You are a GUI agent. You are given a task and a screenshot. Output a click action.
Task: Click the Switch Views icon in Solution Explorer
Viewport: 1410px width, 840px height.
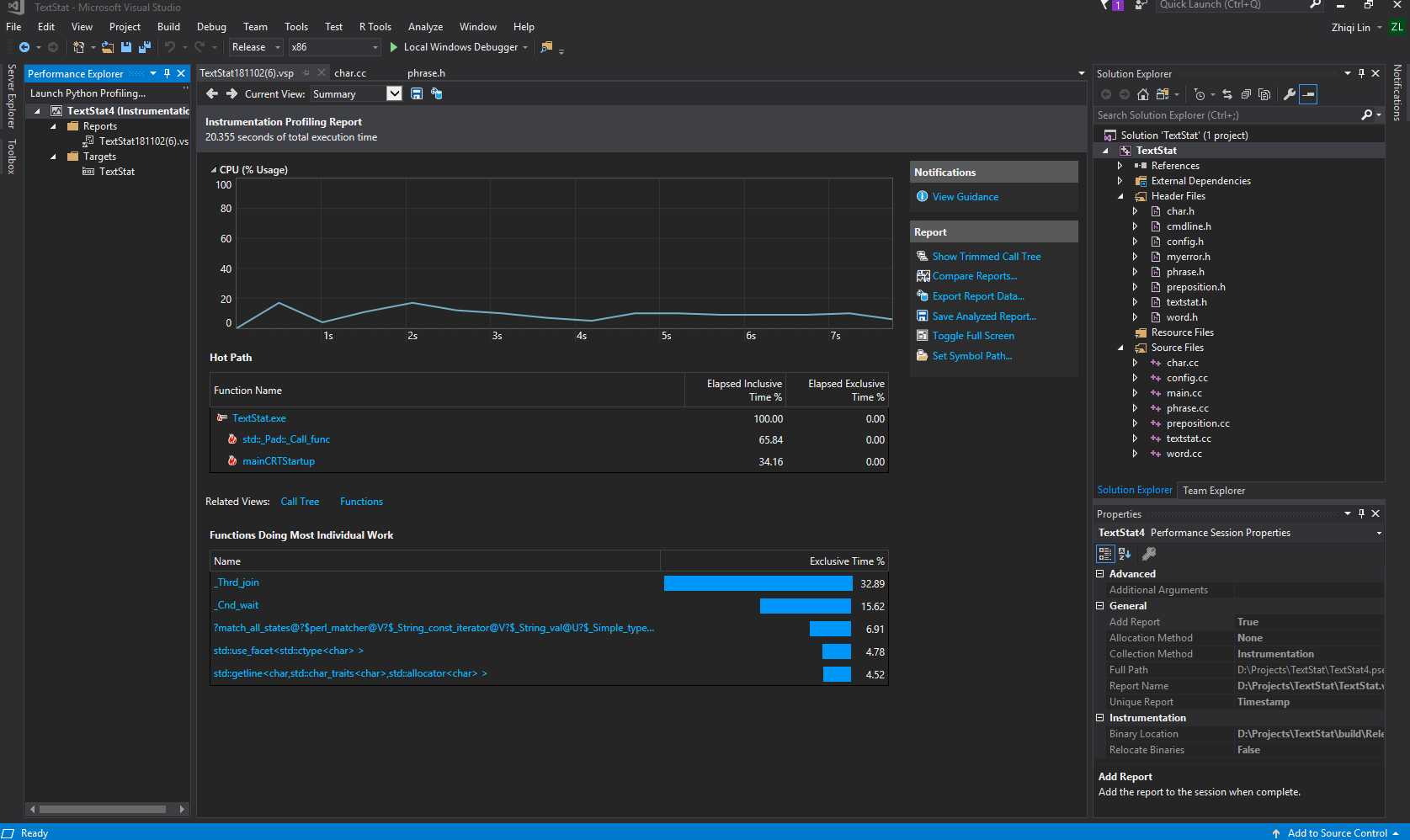click(x=1163, y=94)
